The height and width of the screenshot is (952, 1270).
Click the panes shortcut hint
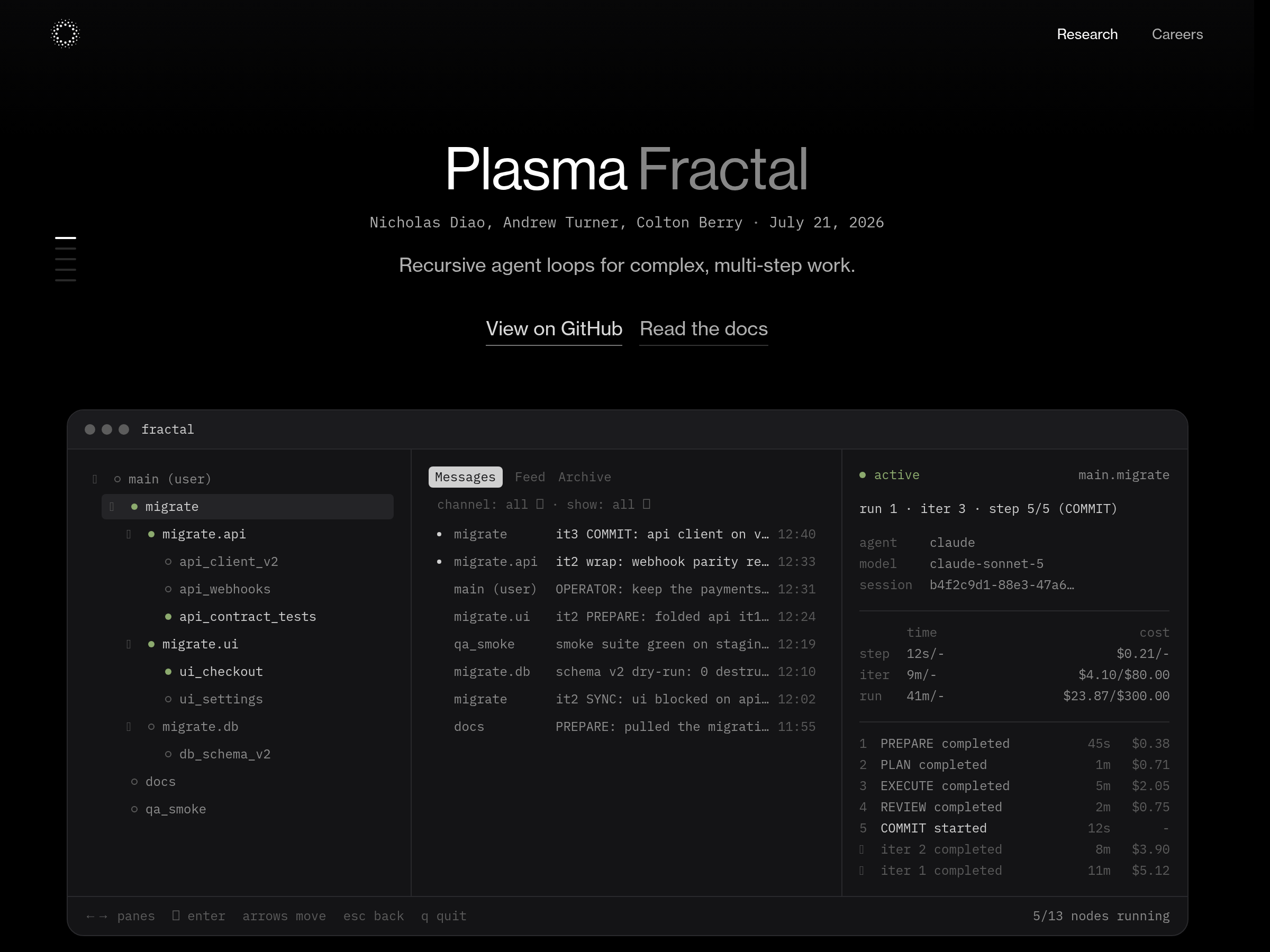coord(121,917)
